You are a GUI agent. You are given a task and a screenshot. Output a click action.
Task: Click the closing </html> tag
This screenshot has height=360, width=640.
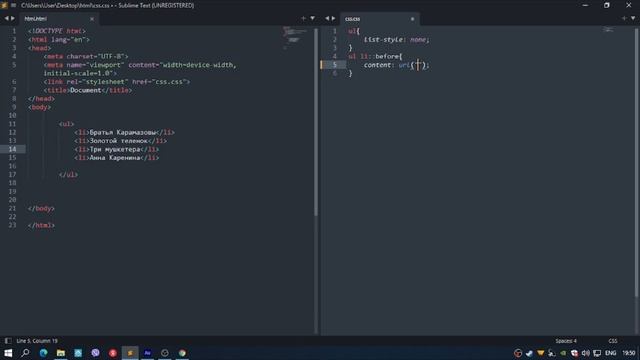(x=41, y=225)
